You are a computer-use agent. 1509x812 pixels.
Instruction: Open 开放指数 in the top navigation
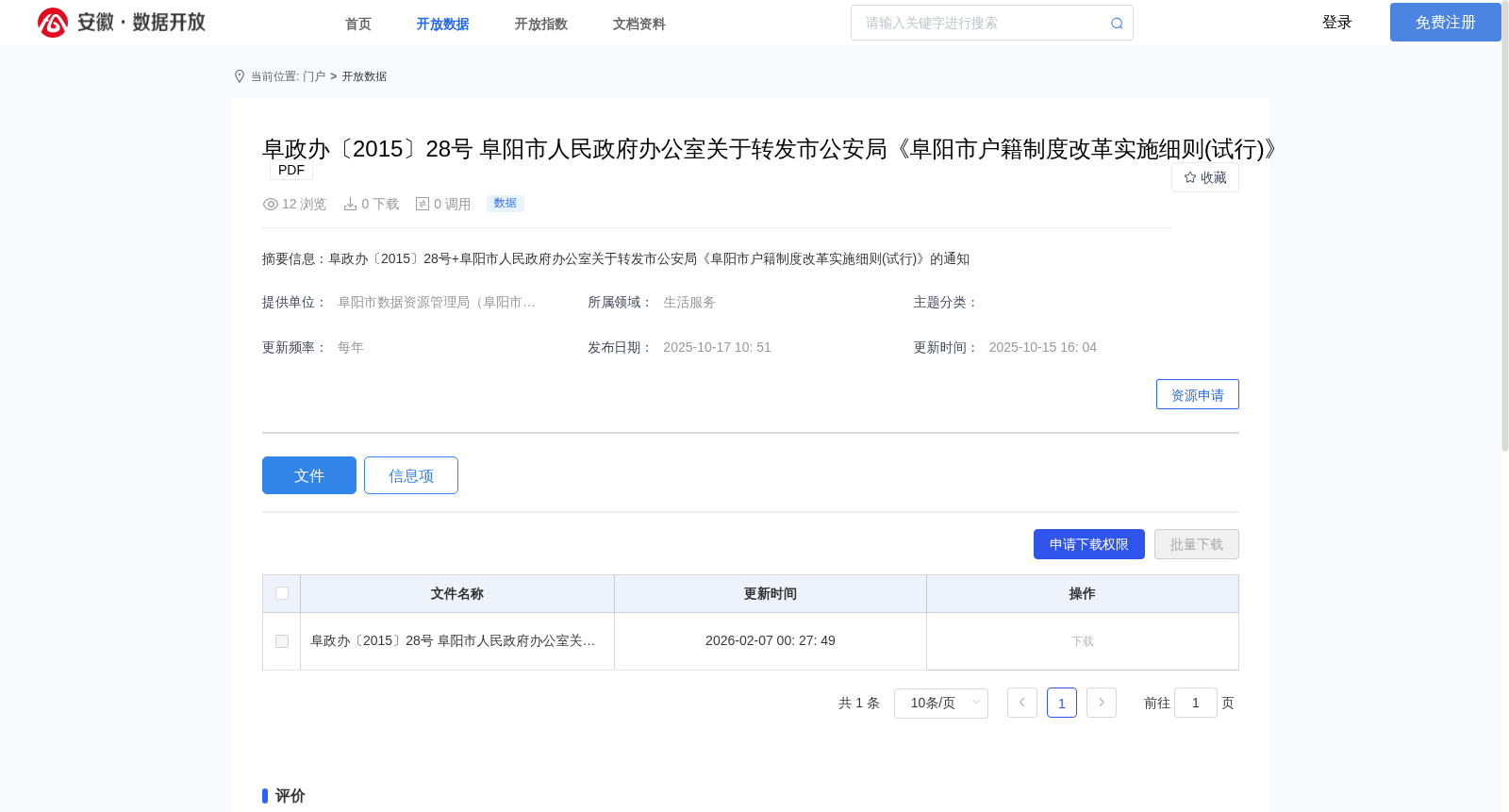coord(541,24)
